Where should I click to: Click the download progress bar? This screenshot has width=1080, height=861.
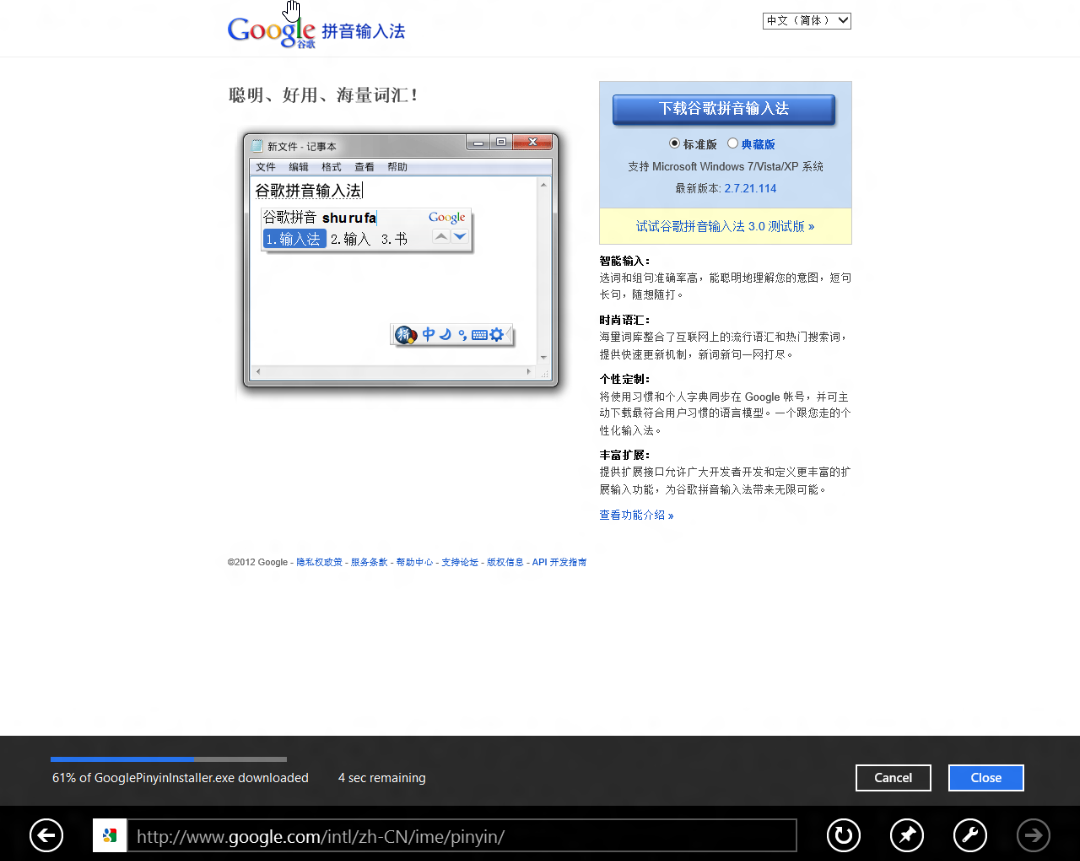[169, 759]
